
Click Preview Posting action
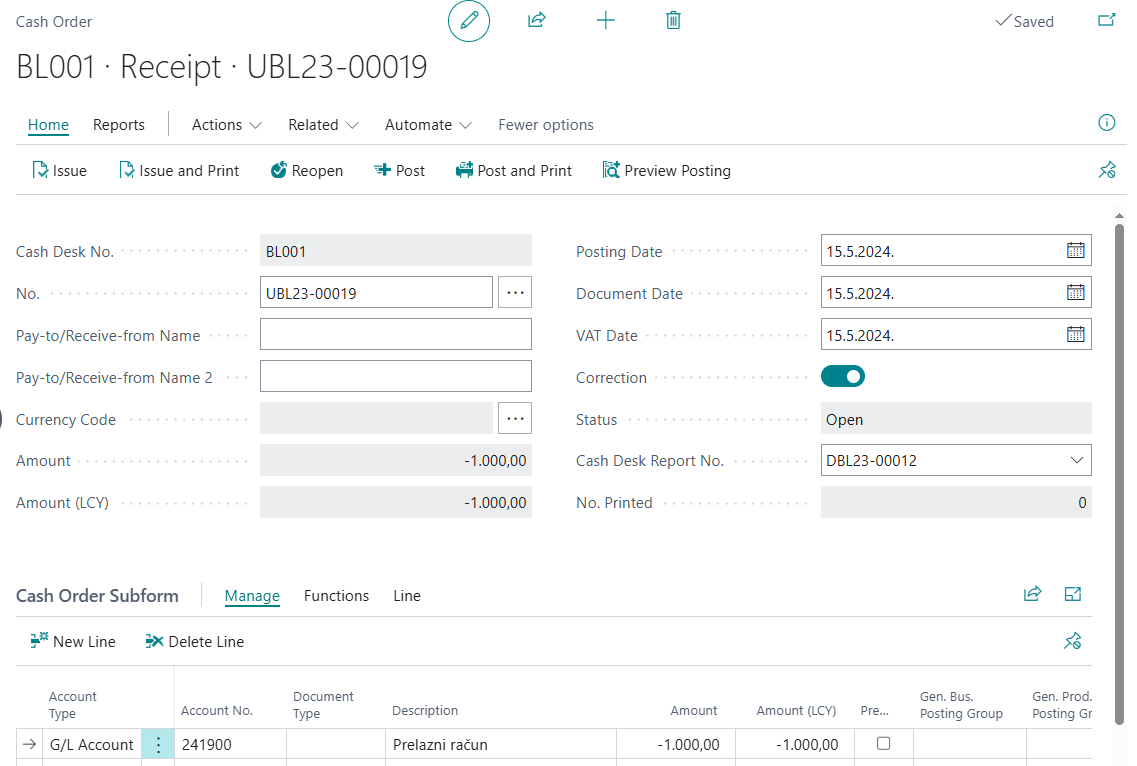pos(666,170)
